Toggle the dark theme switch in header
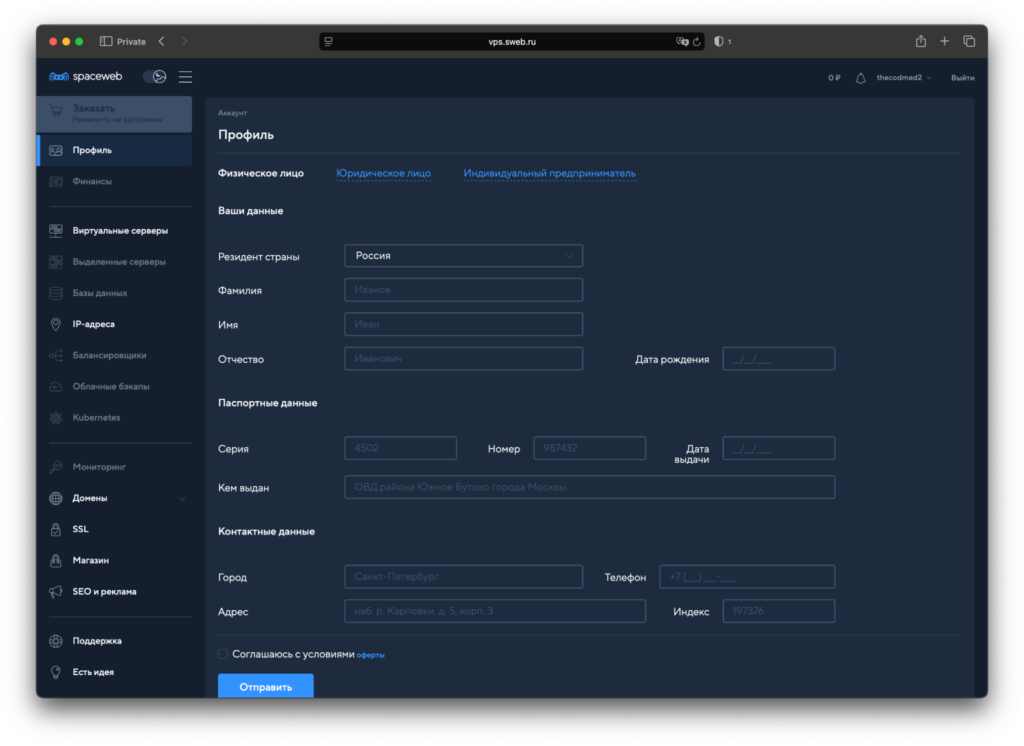Viewport: 1024px width, 746px height. (x=154, y=77)
